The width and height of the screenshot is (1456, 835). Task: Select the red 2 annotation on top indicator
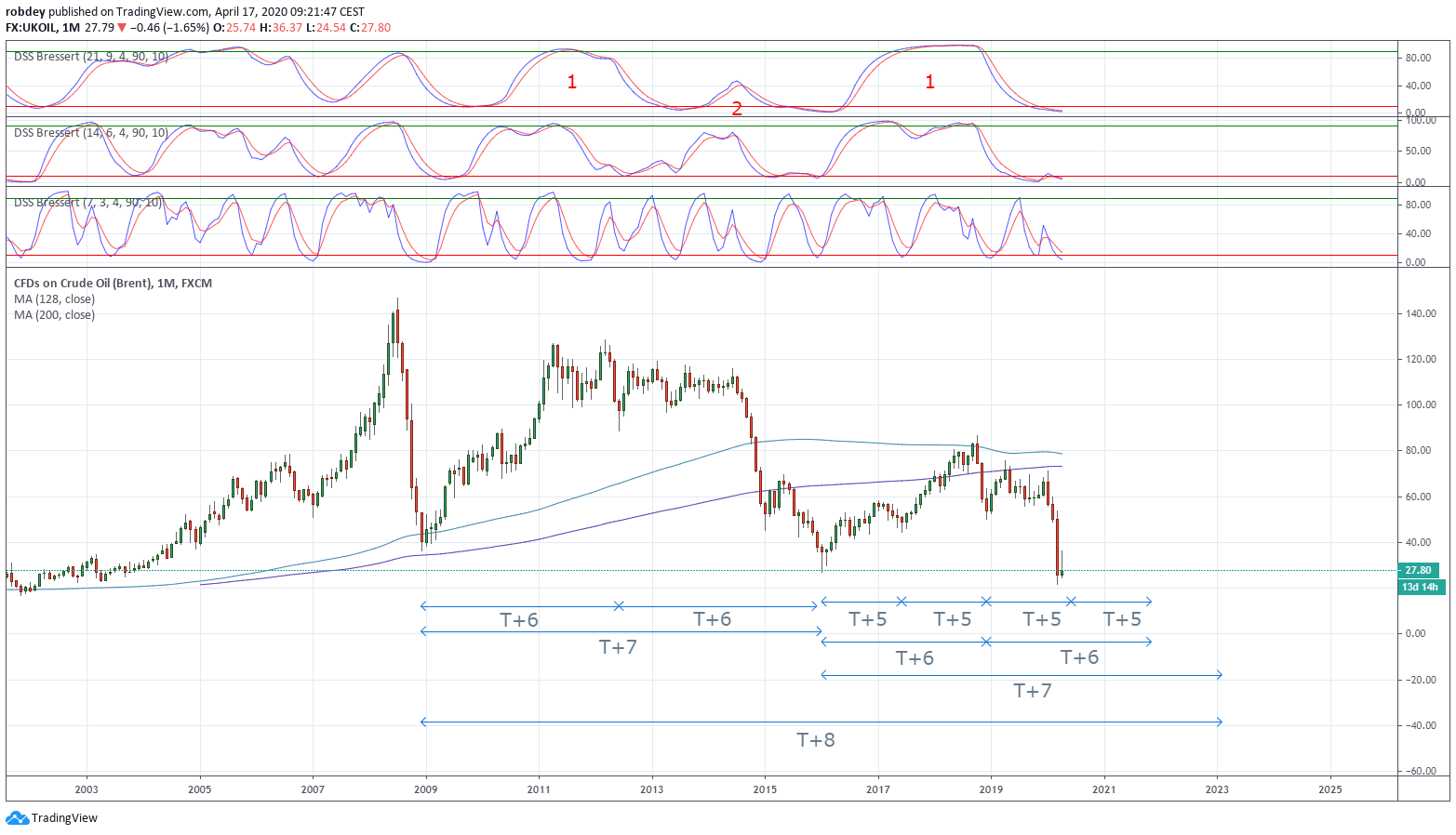tap(737, 109)
